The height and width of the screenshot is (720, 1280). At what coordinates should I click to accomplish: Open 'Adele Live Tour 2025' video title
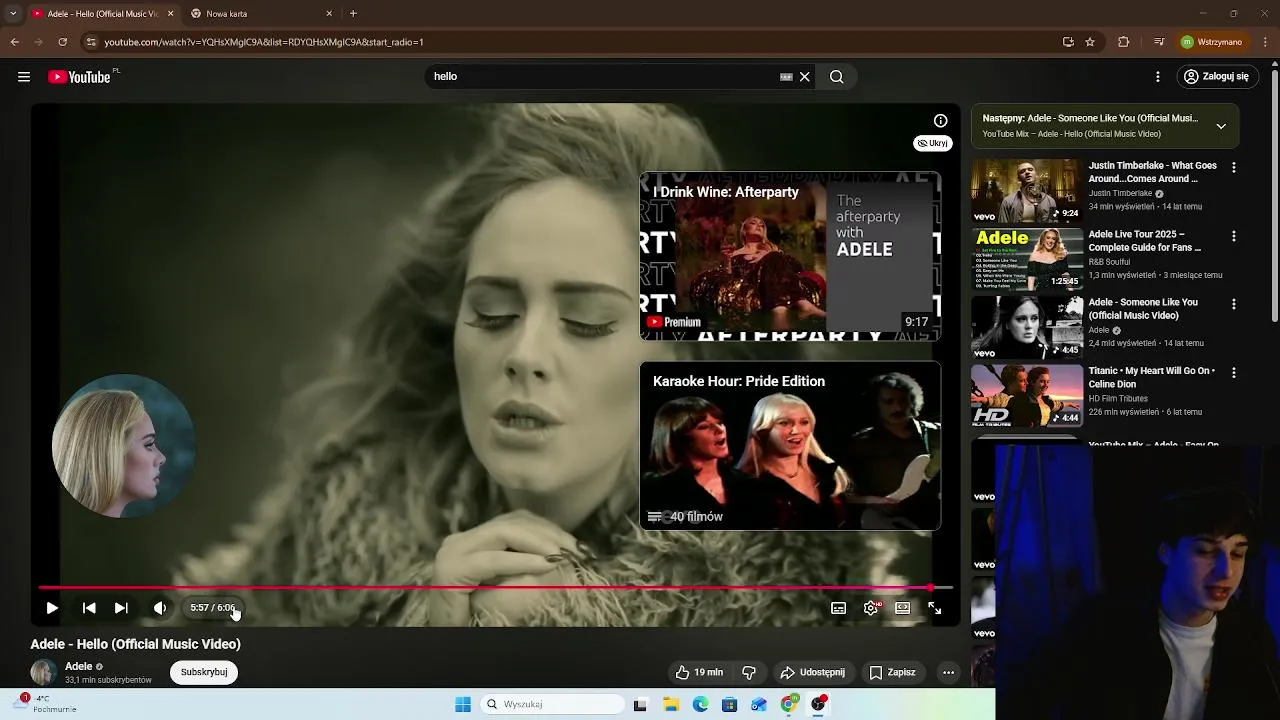pos(1145,241)
